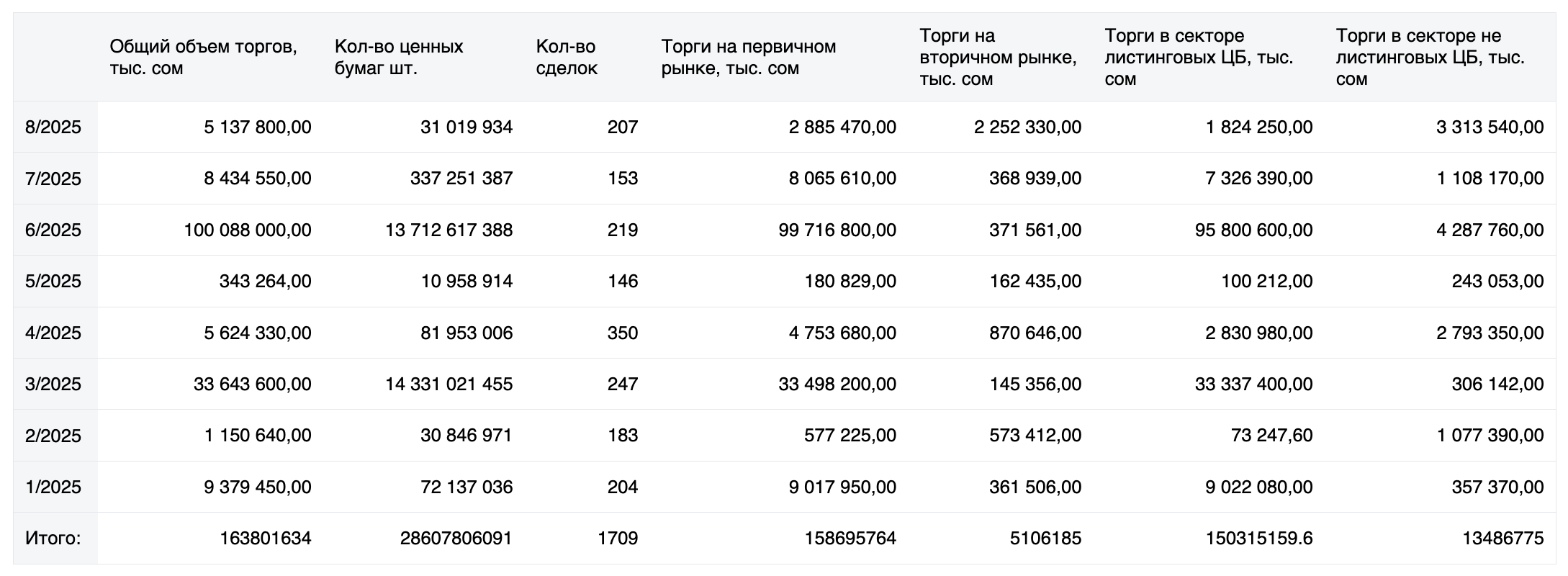
Task: Click the 100 088 000,00 total volume cell
Action: 248,230
